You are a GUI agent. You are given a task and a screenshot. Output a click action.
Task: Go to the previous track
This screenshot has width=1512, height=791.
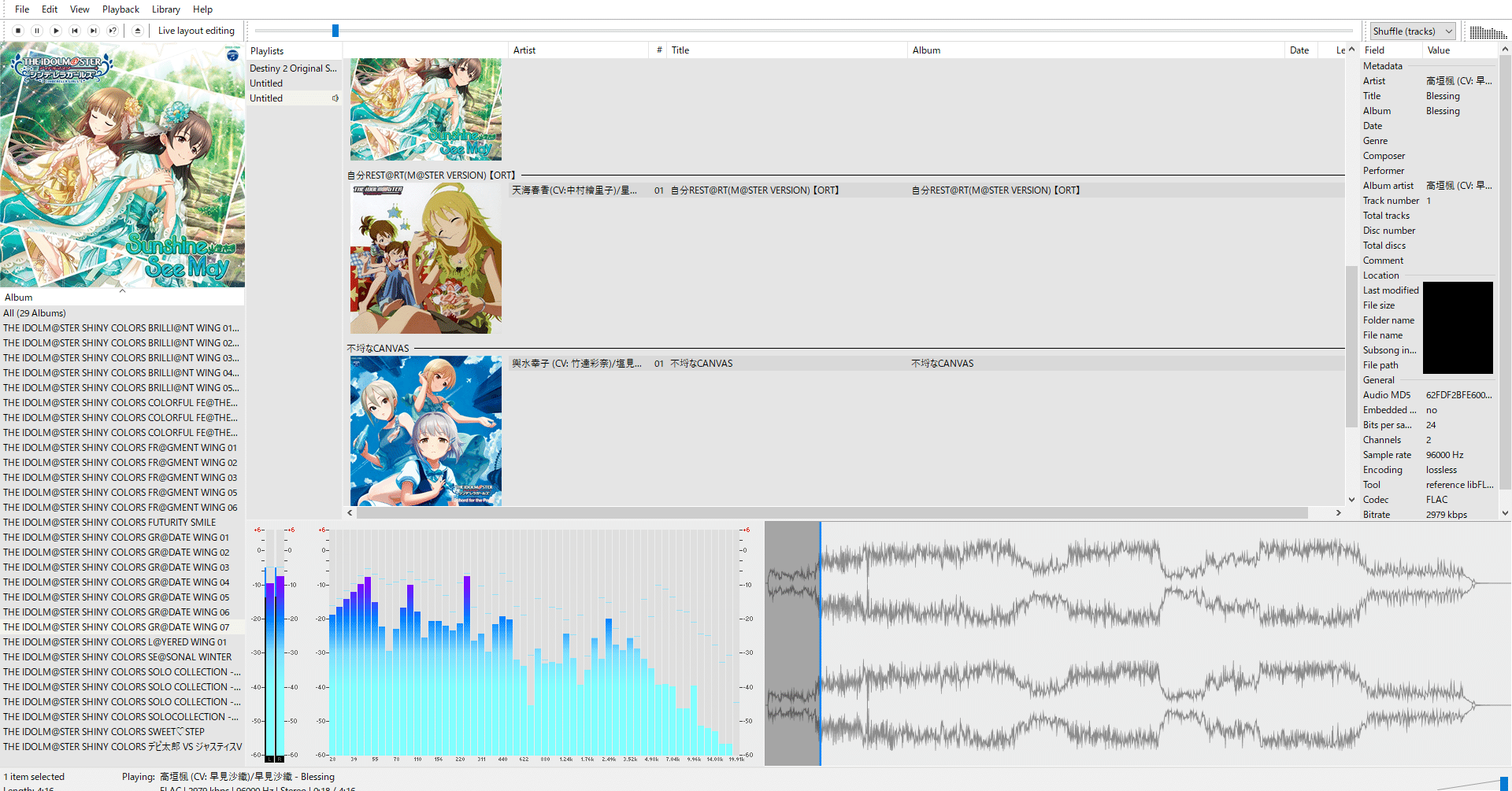[75, 31]
